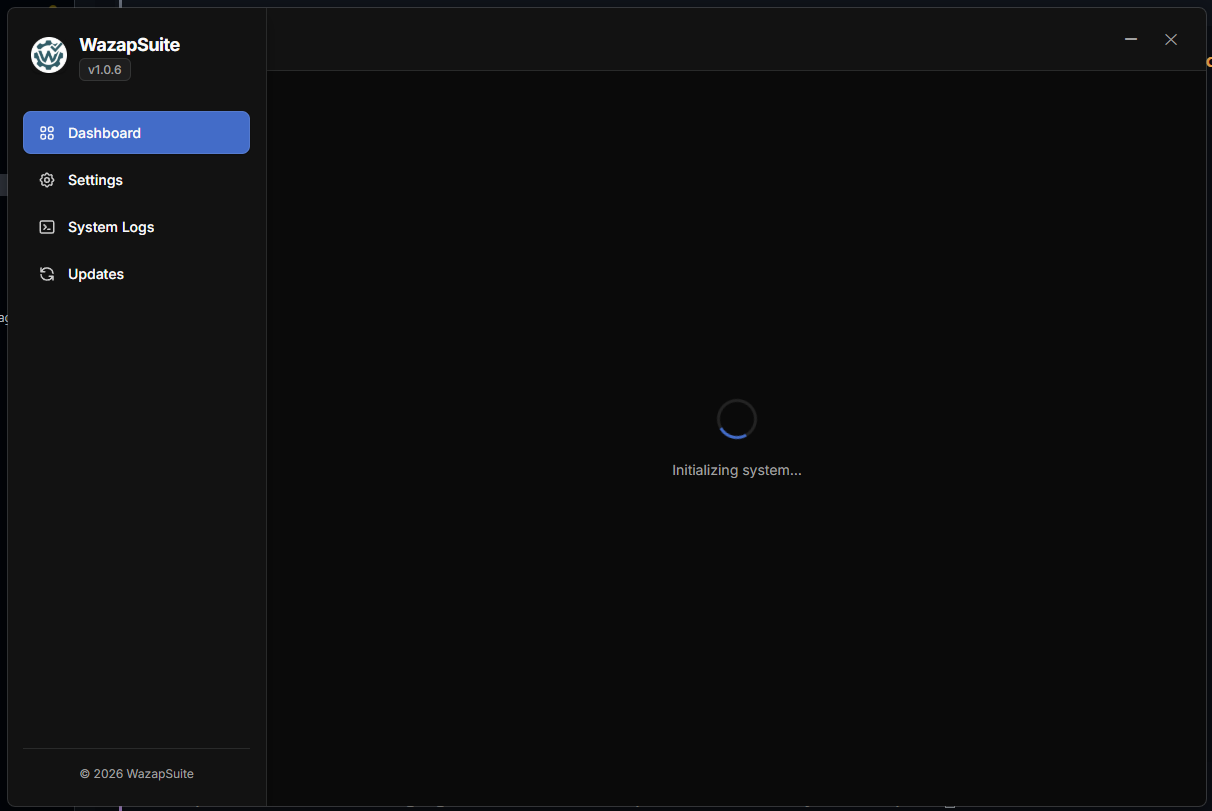The image size is (1212, 811).
Task: Close the WazapSuite application
Action: point(1170,39)
